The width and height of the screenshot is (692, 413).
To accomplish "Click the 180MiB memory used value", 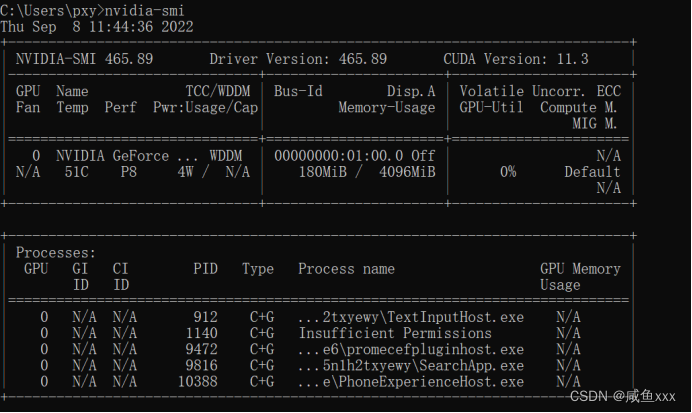I will tap(323, 172).
